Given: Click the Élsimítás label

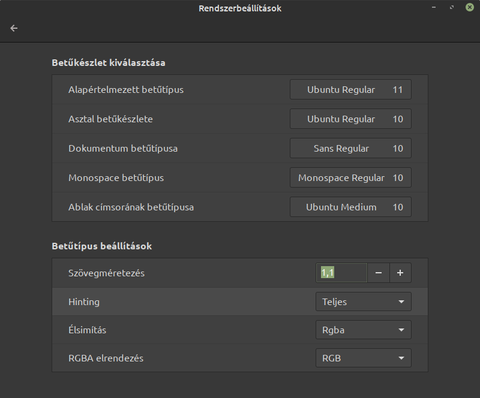Looking at the screenshot, I should click(87, 330).
